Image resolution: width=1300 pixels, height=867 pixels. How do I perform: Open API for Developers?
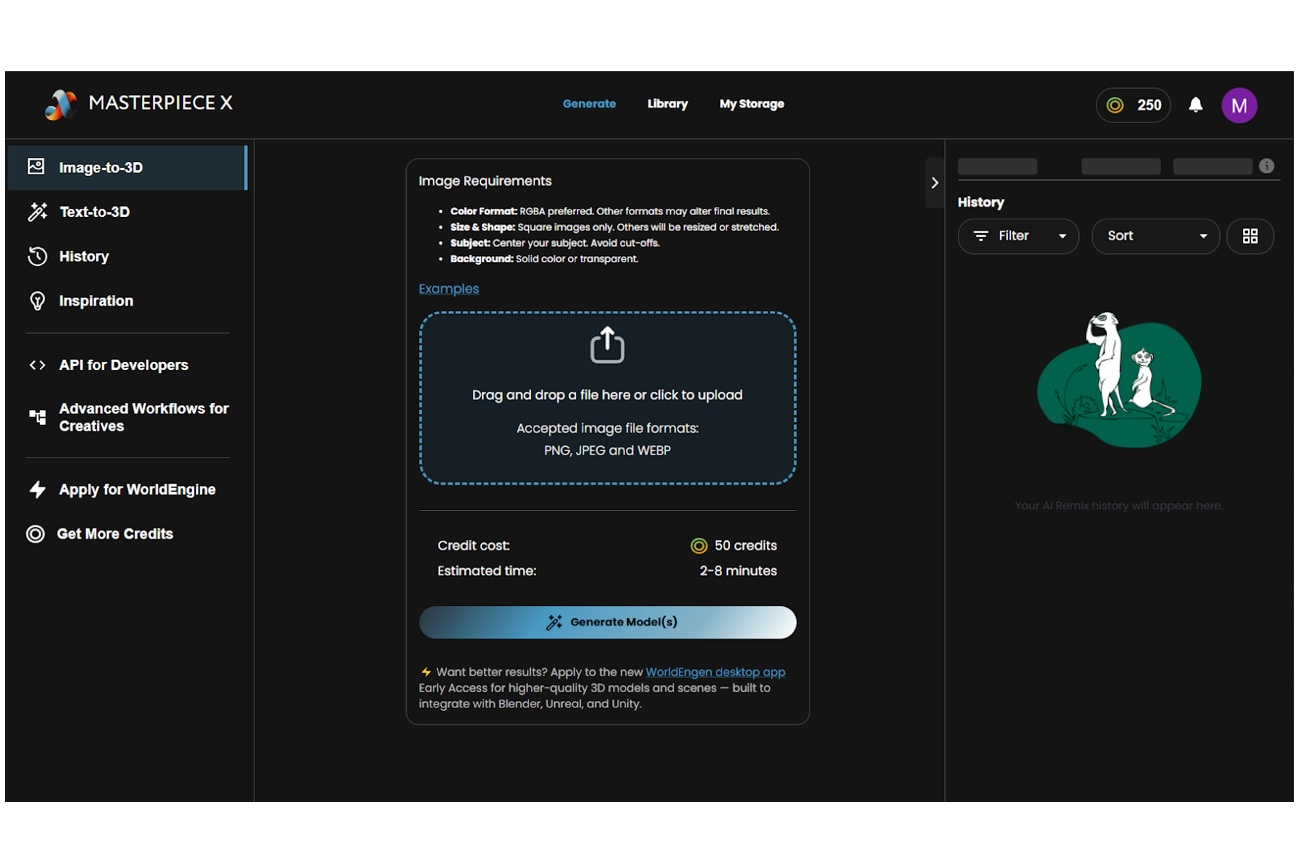[123, 365]
